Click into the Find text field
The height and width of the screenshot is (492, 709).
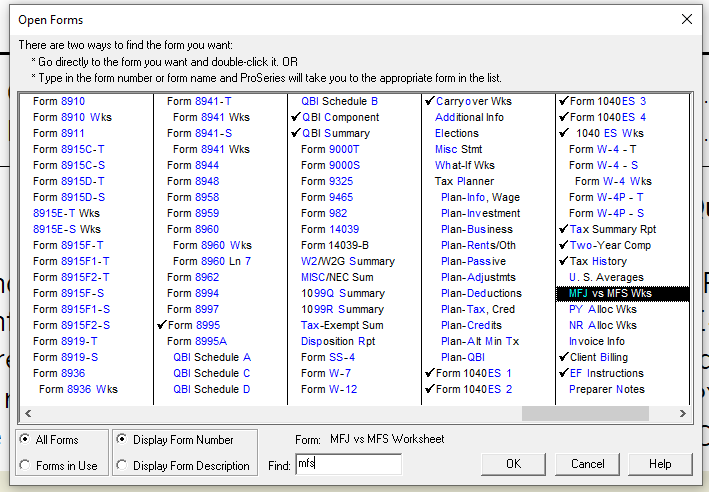click(x=347, y=464)
